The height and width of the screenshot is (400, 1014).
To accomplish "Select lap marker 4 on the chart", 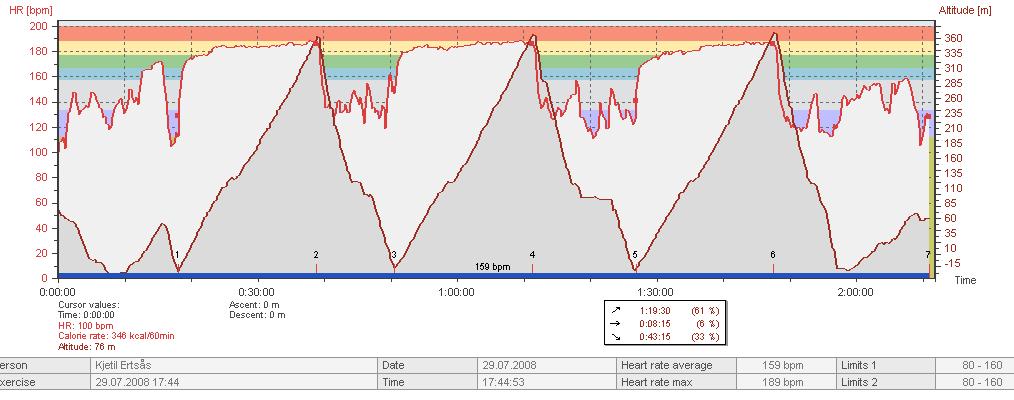I will point(532,256).
